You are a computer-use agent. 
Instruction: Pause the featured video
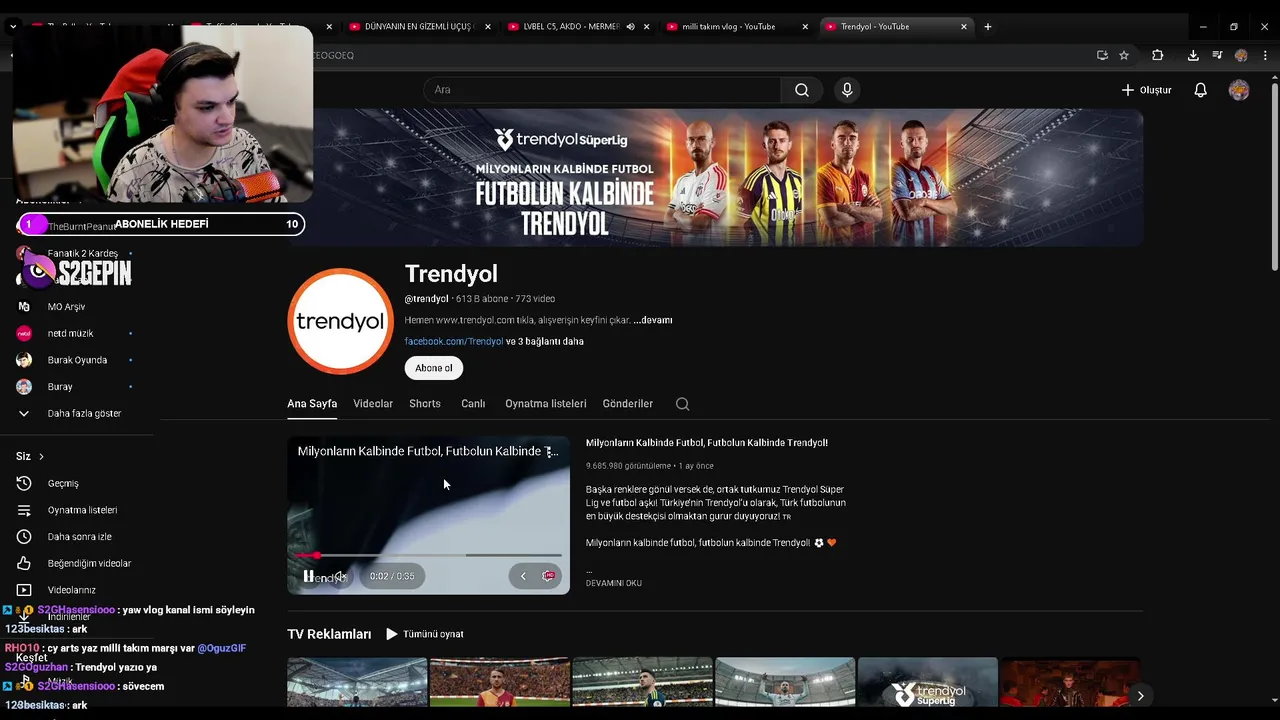pos(309,576)
